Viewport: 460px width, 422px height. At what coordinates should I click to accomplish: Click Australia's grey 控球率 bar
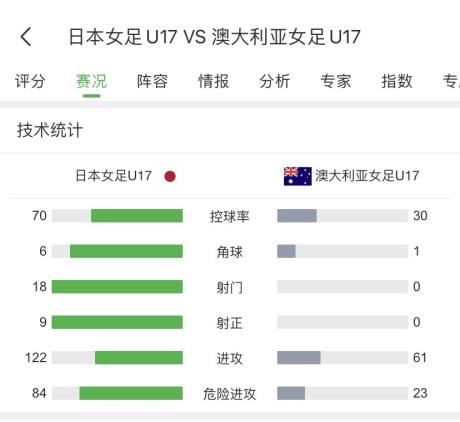coord(297,216)
